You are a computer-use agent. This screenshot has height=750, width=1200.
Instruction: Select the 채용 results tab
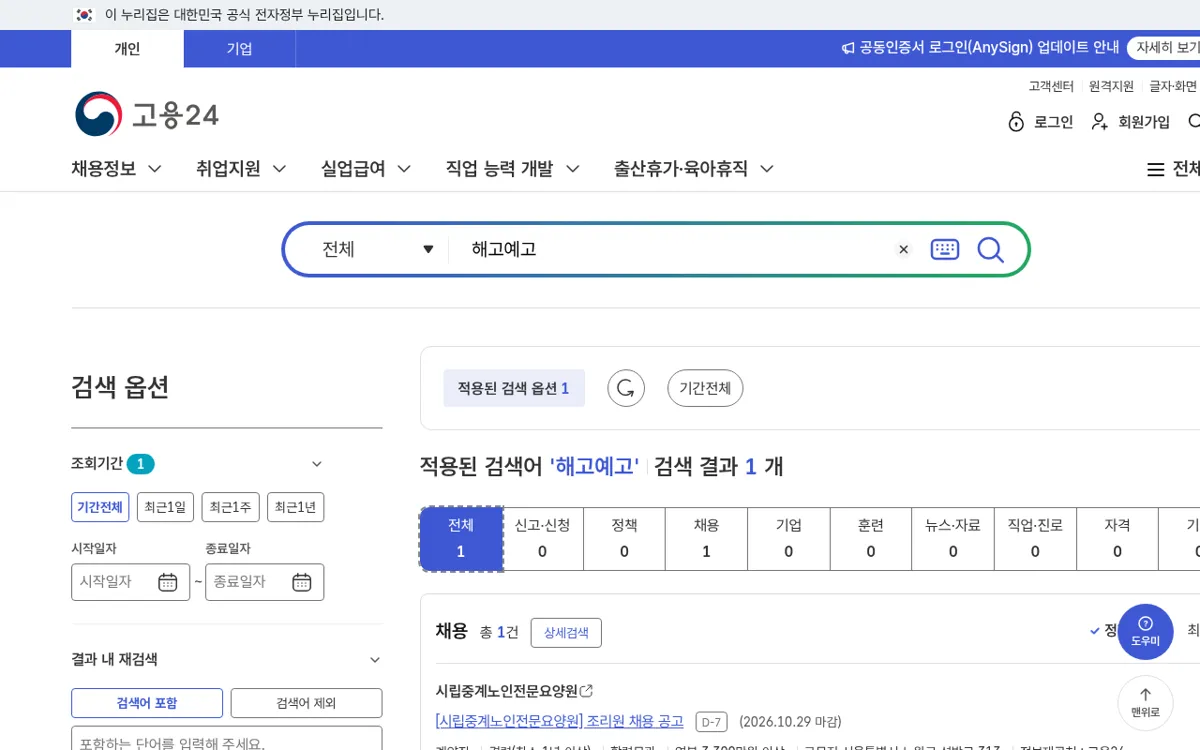click(x=707, y=539)
